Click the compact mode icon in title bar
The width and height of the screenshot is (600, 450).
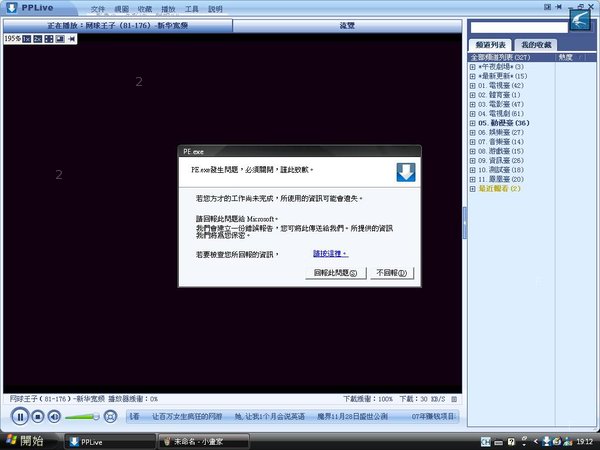548,7
